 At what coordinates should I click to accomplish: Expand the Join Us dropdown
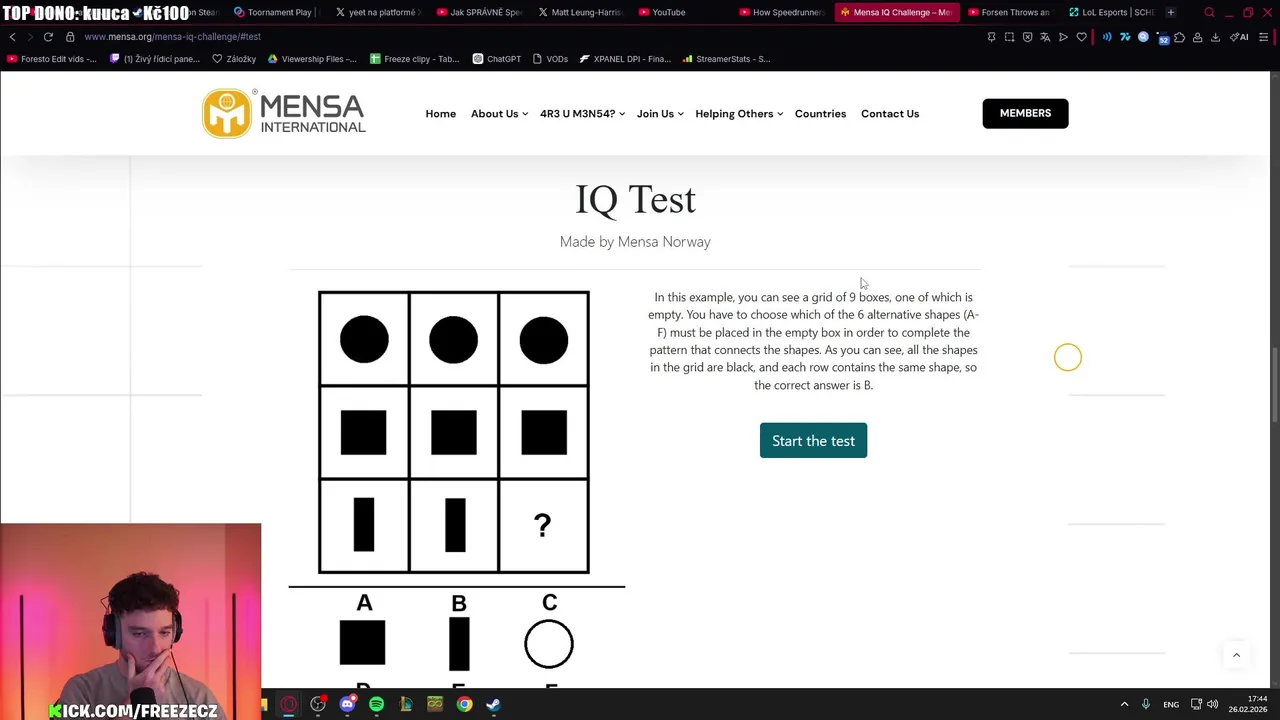coord(660,114)
